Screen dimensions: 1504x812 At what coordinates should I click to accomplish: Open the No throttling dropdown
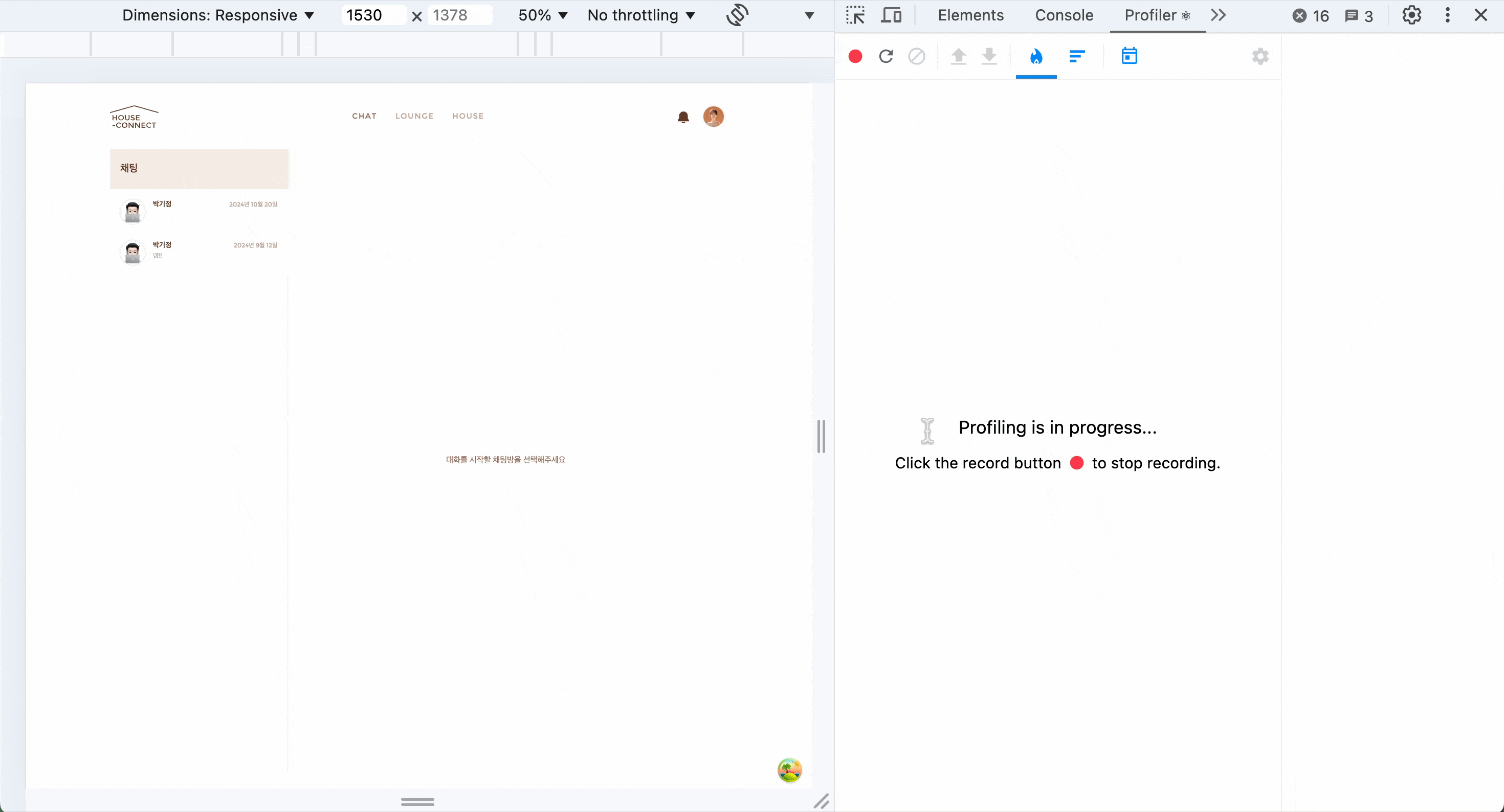coord(640,15)
